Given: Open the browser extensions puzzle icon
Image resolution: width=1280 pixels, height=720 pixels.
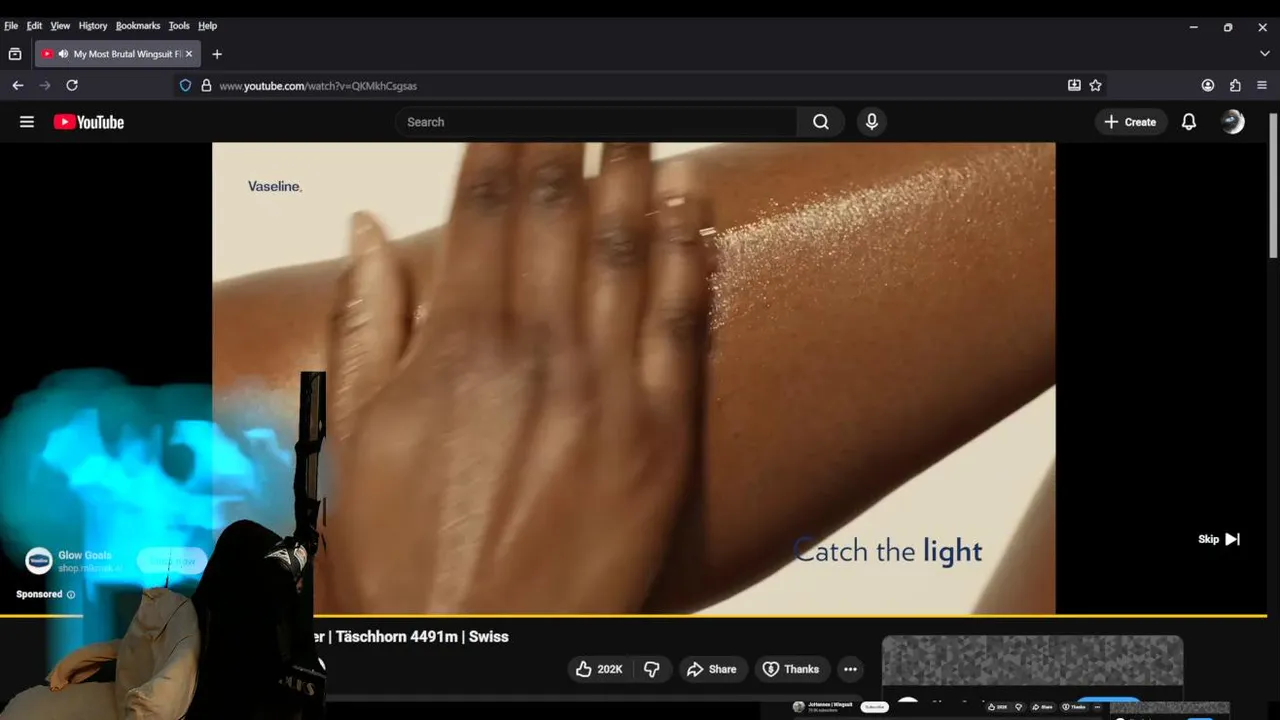Looking at the screenshot, I should coord(1235,85).
